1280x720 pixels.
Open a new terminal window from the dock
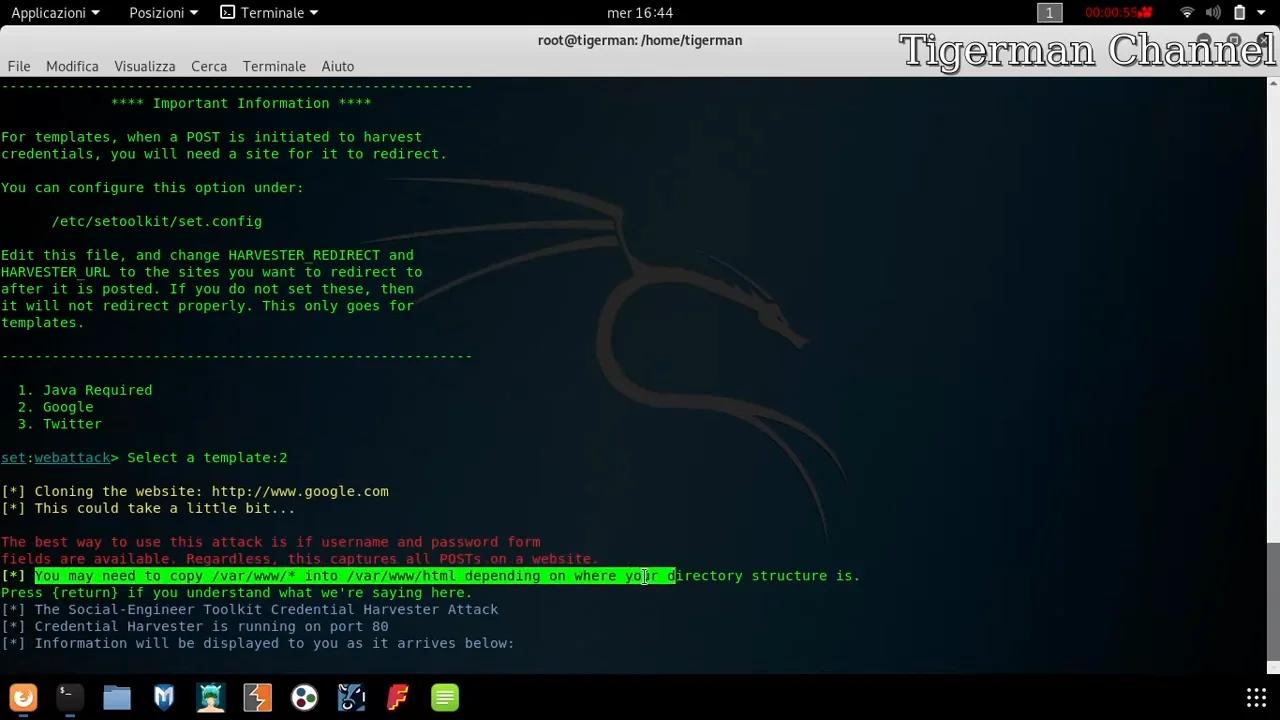69,697
